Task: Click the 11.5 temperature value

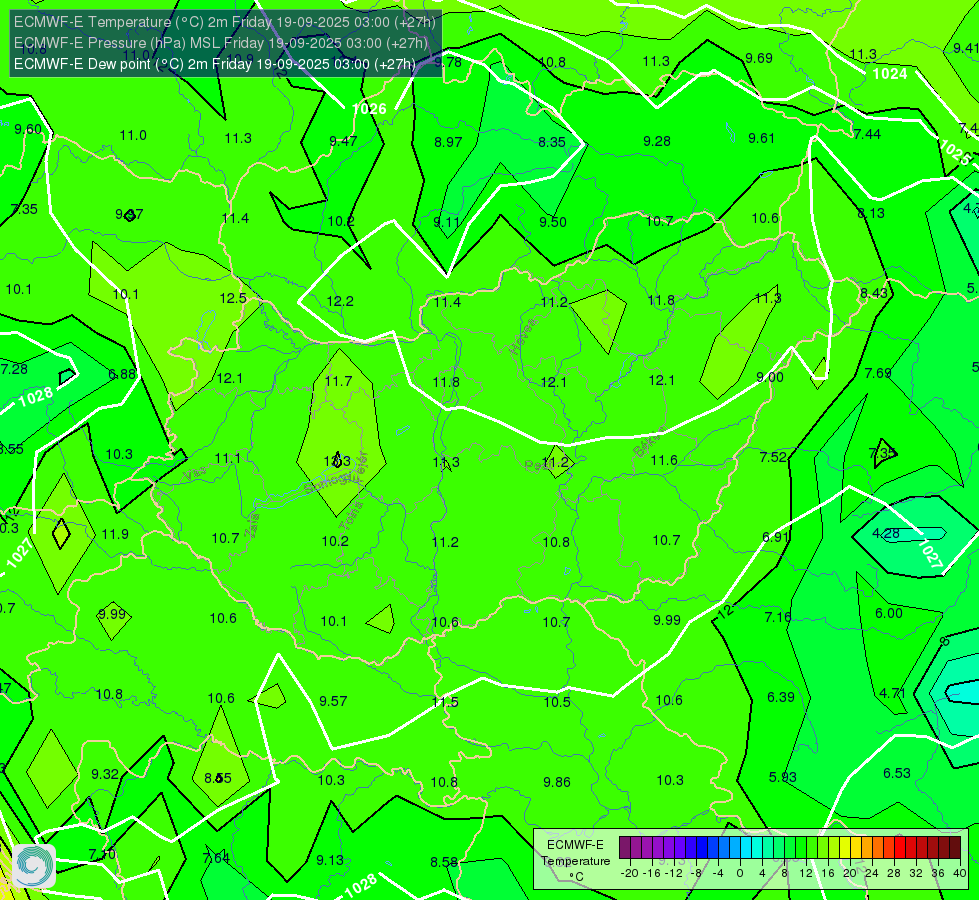Action: 445,703
